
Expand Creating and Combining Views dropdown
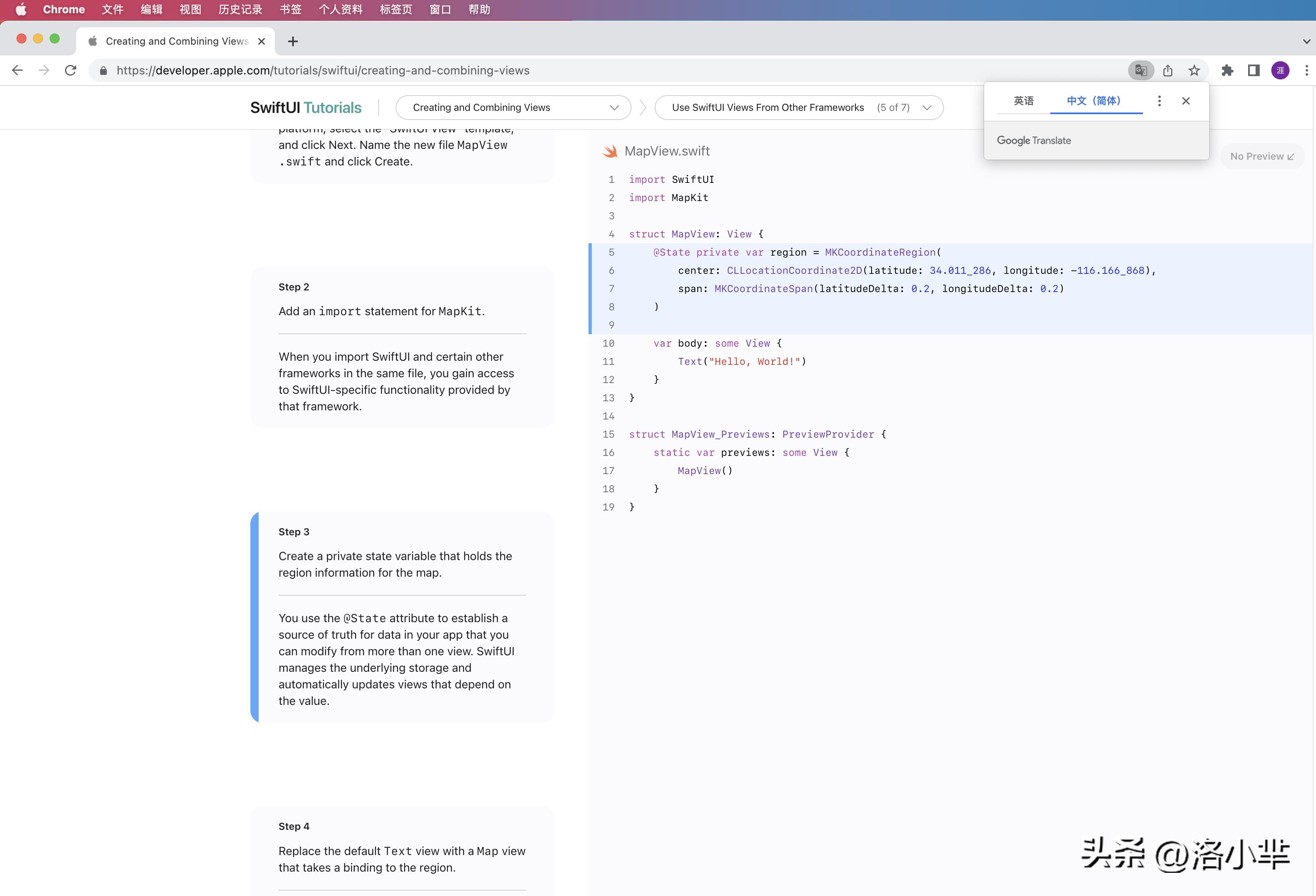click(x=513, y=108)
